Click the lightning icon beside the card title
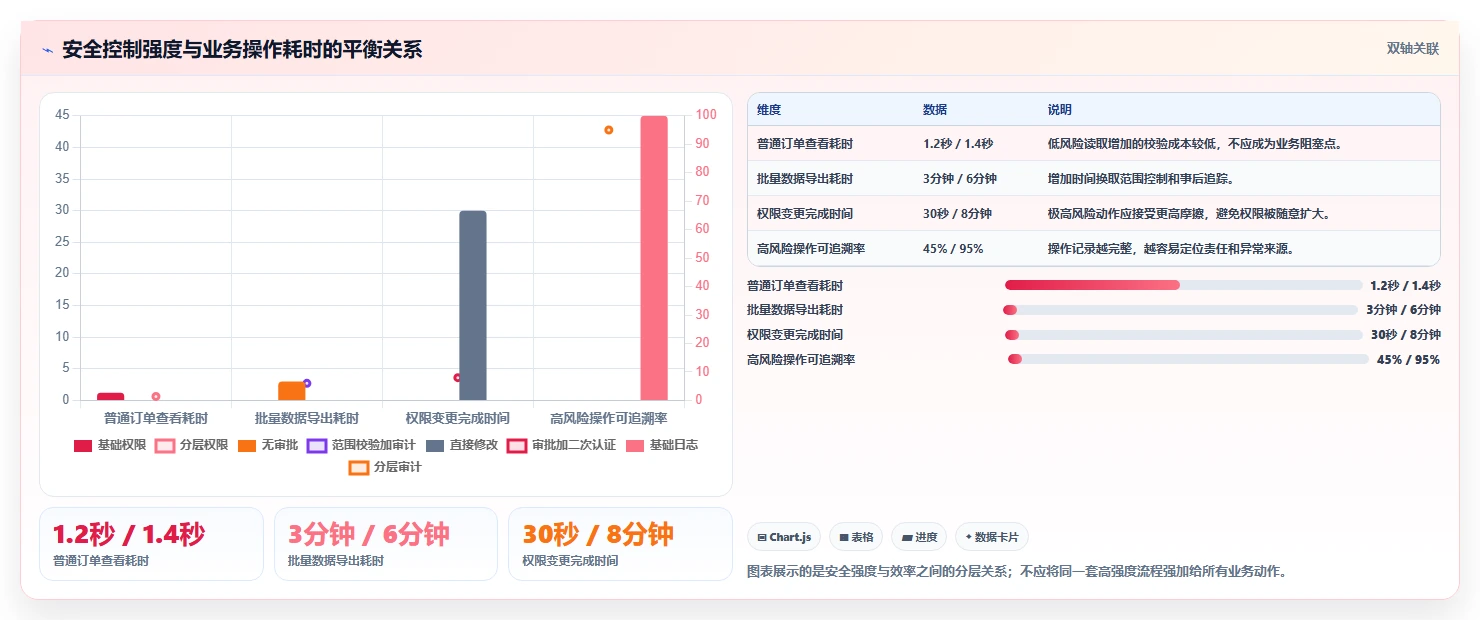Screen dimensions: 1480x620 pos(47,50)
